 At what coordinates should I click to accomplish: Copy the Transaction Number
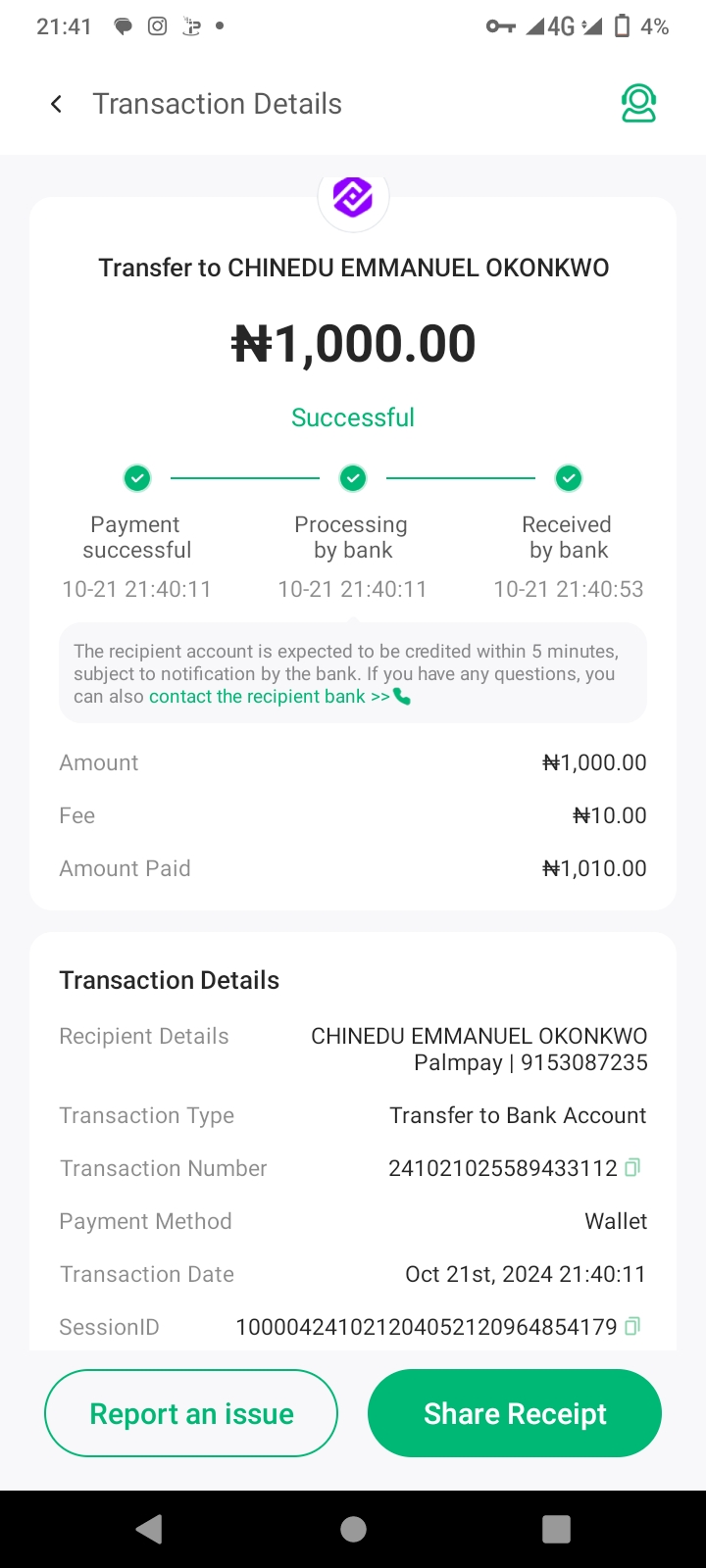(x=632, y=1167)
